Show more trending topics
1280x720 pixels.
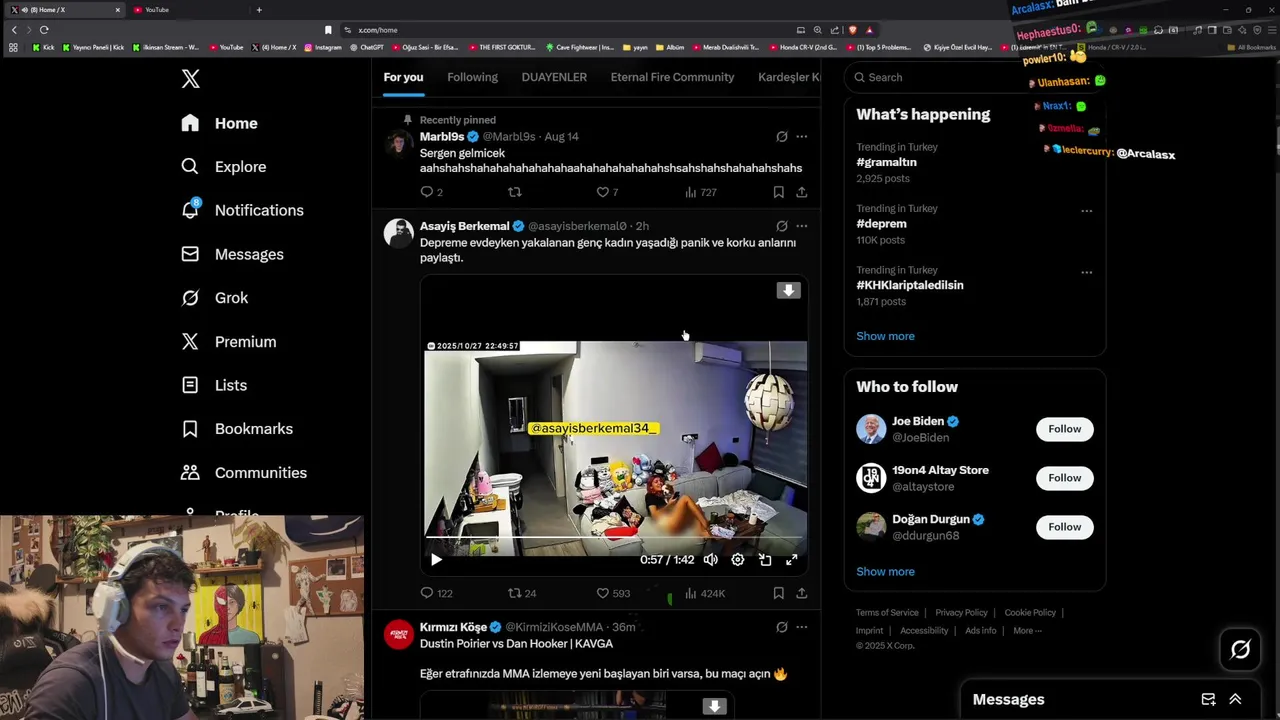(x=885, y=336)
